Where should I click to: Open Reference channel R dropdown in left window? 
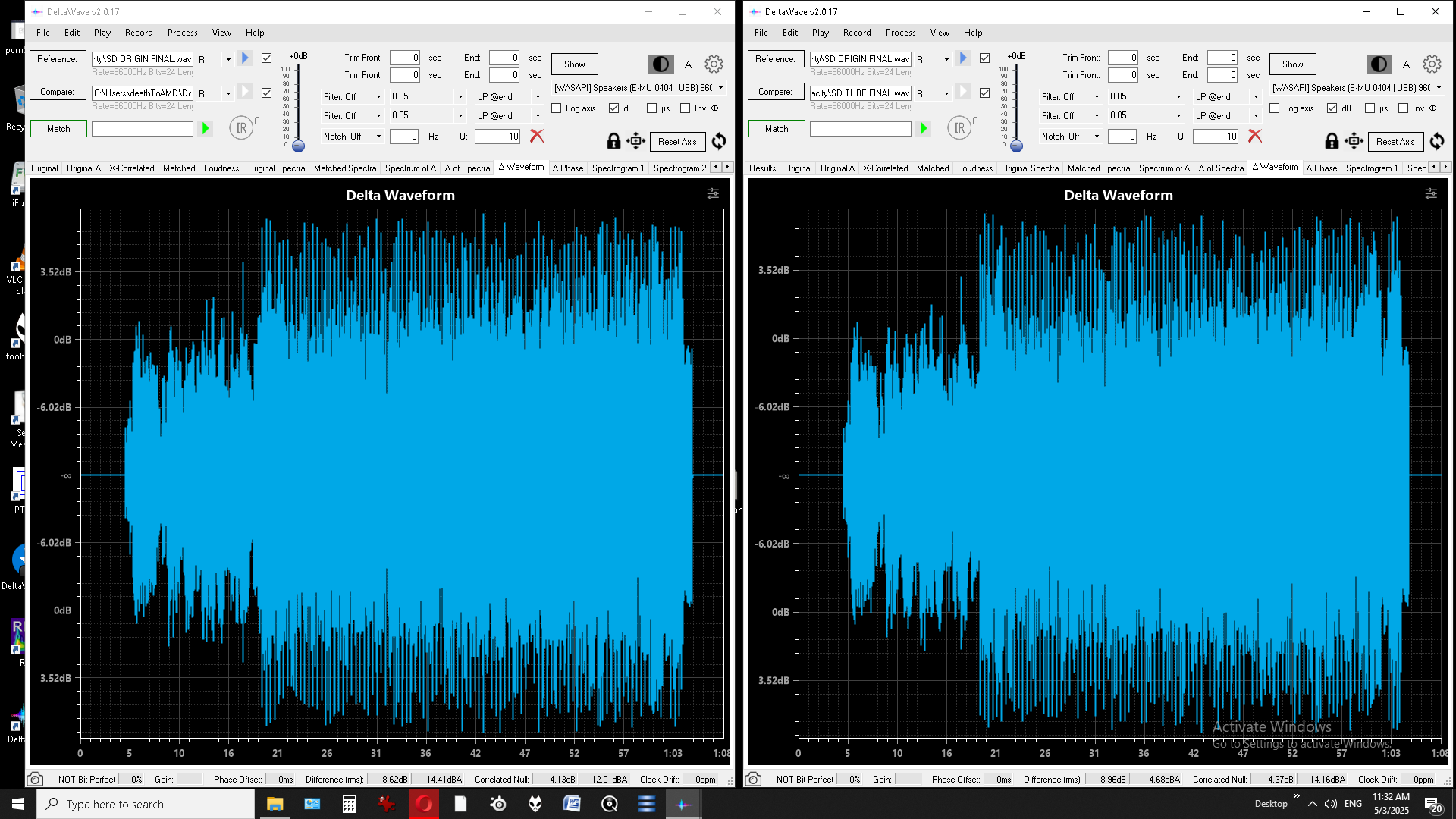(x=215, y=59)
